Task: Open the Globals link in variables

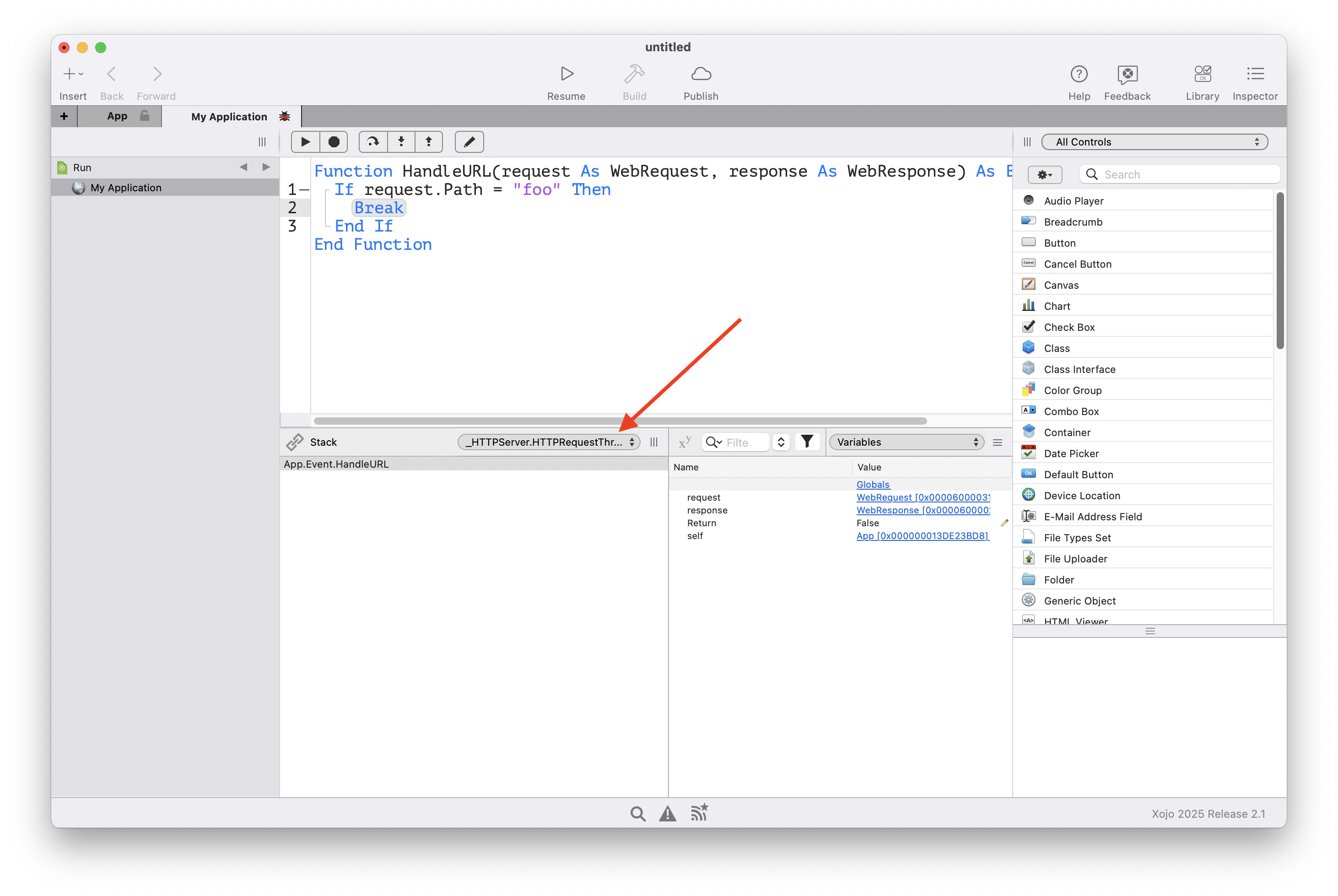Action: pyautogui.click(x=872, y=485)
